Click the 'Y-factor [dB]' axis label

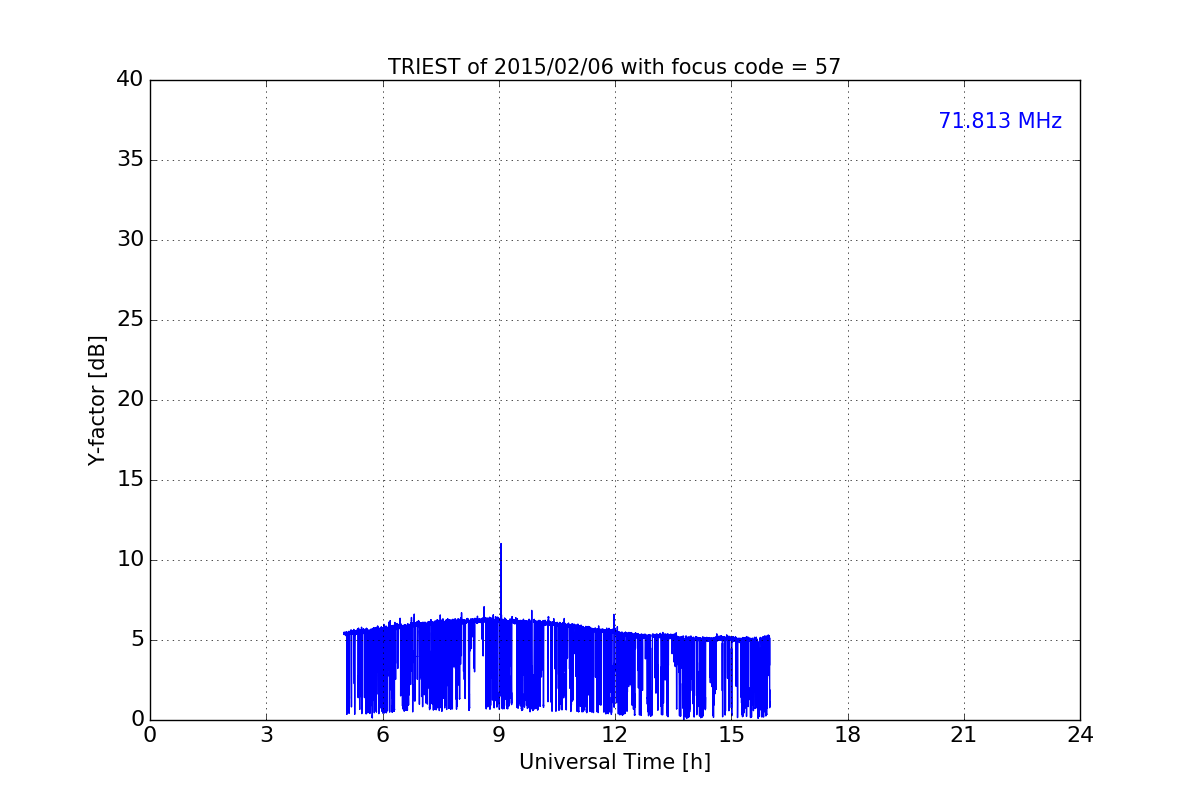pos(97,400)
